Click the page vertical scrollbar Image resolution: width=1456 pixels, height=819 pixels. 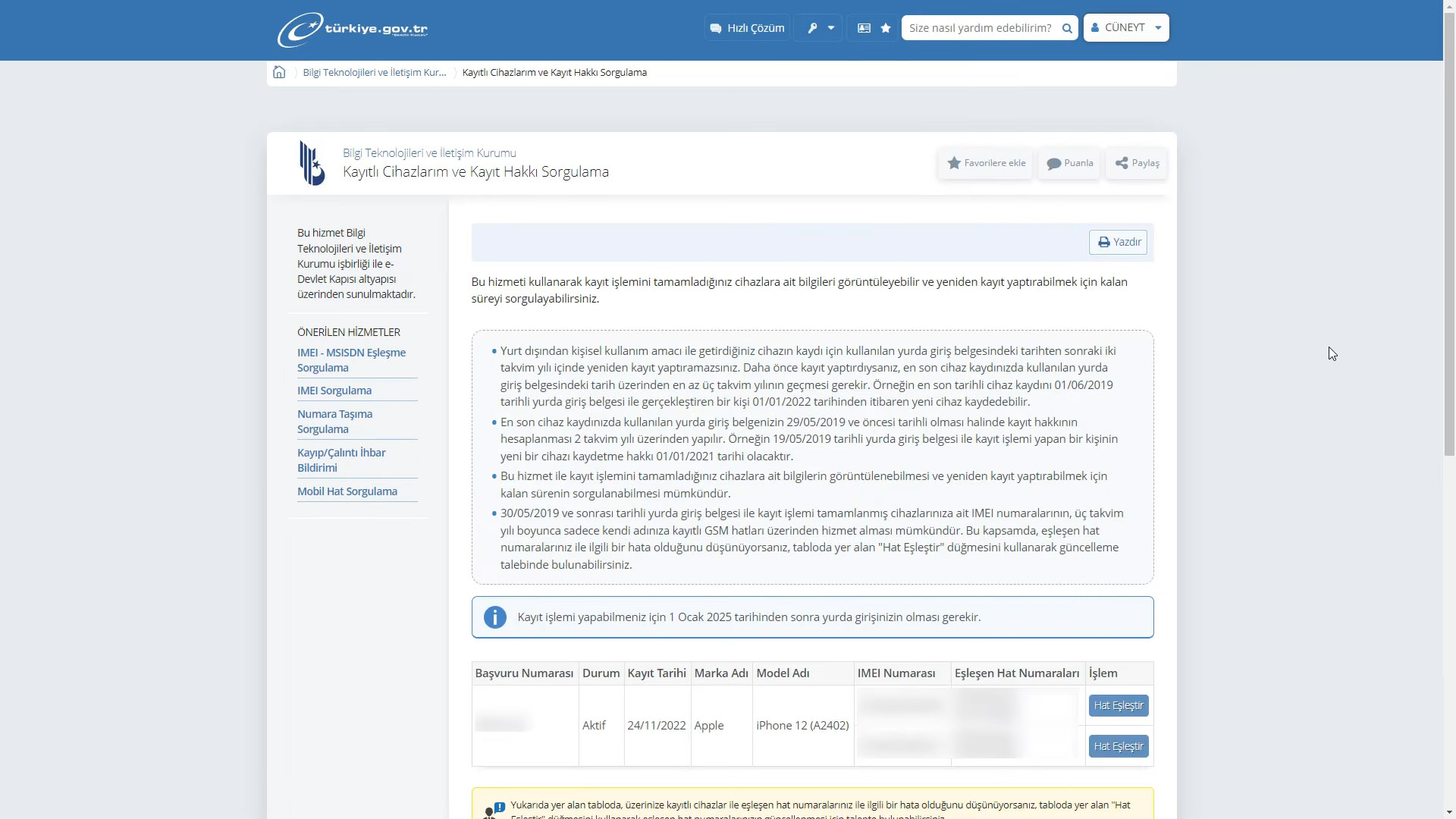1449,227
